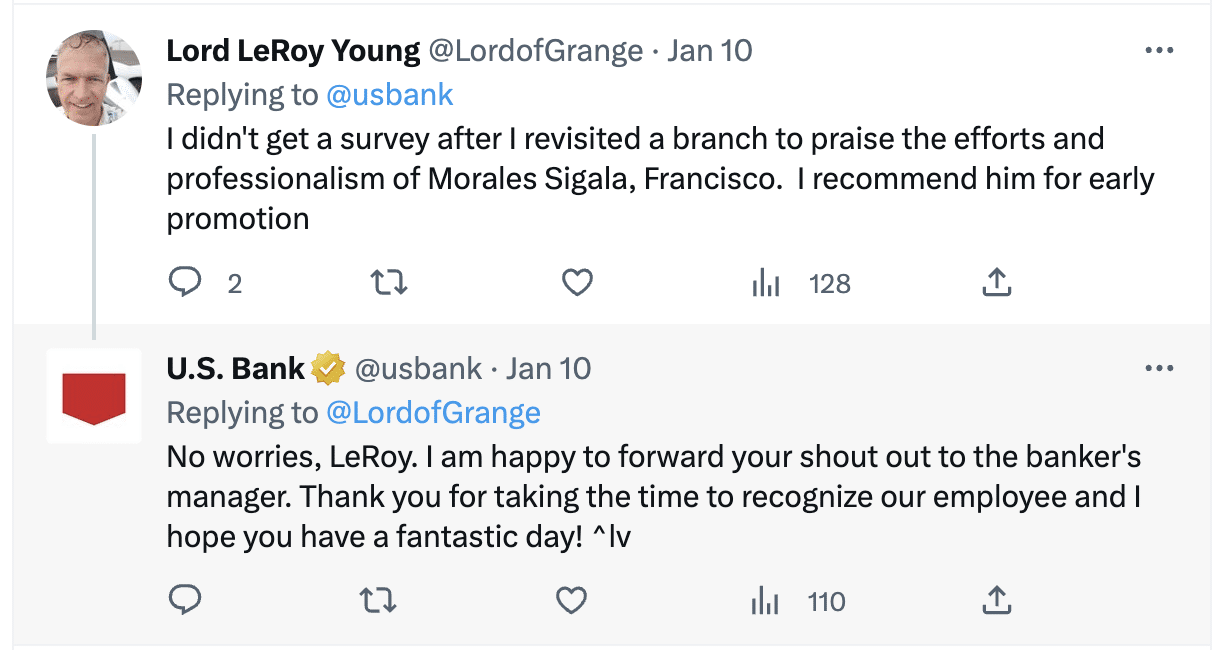Open more options for LeRoy's tweet
Image resolution: width=1220 pixels, height=650 pixels.
coord(1159,51)
